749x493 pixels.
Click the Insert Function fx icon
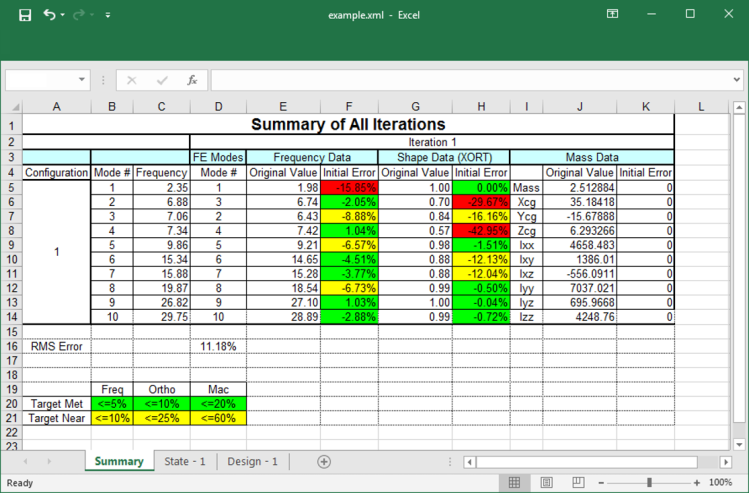click(x=192, y=80)
